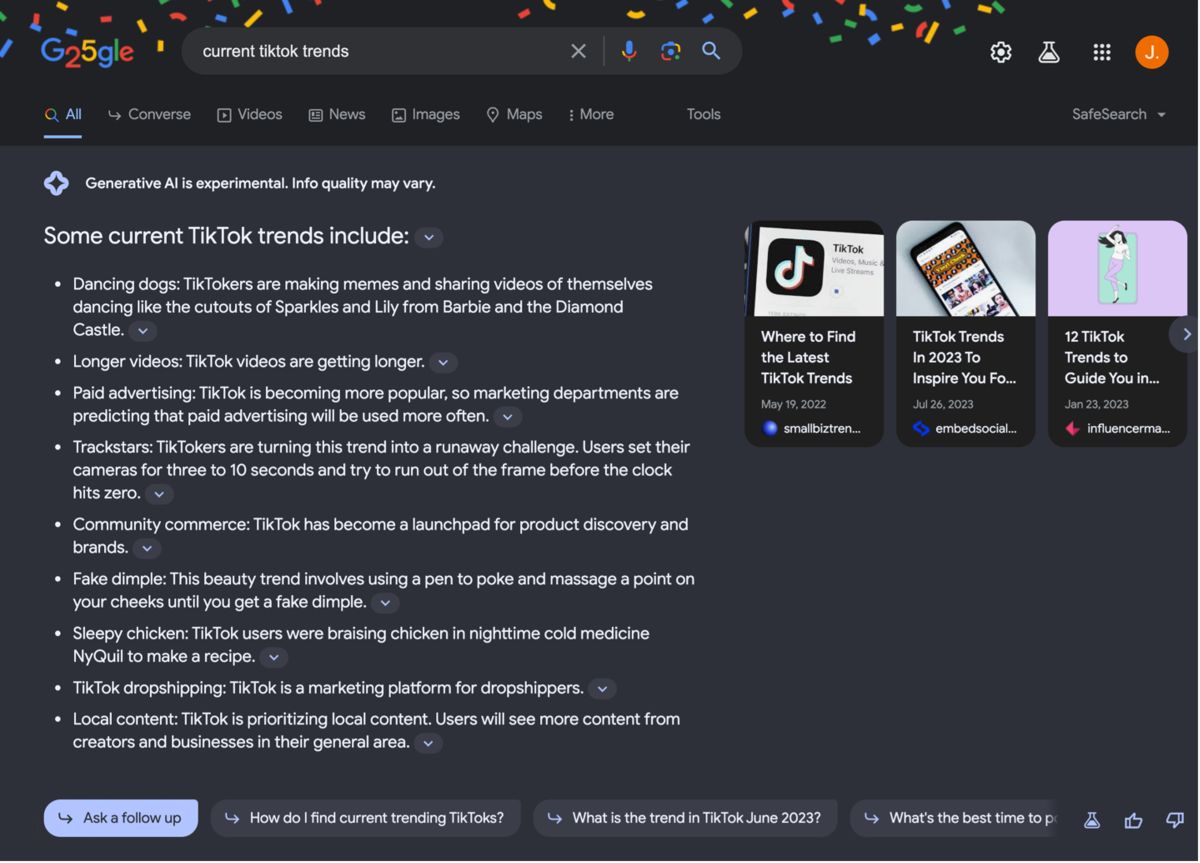Expand the Local content bullet
1200x863 pixels.
click(428, 743)
